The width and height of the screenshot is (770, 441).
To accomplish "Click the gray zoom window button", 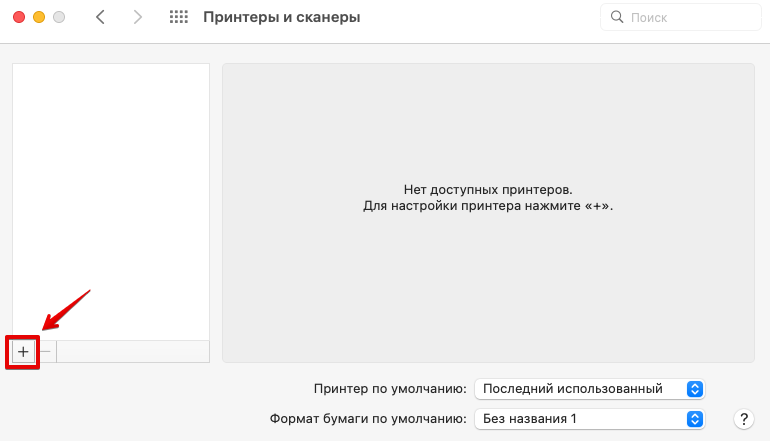I will click(60, 18).
